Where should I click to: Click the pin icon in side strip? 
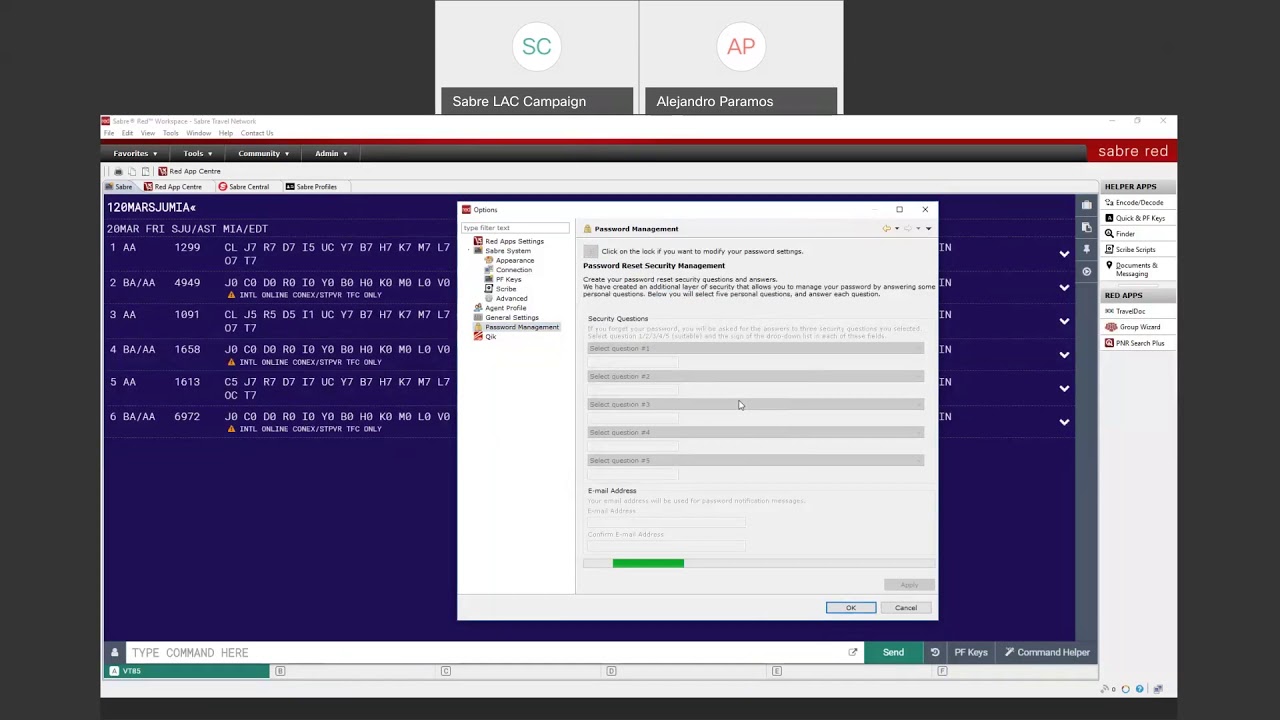pos(1087,249)
